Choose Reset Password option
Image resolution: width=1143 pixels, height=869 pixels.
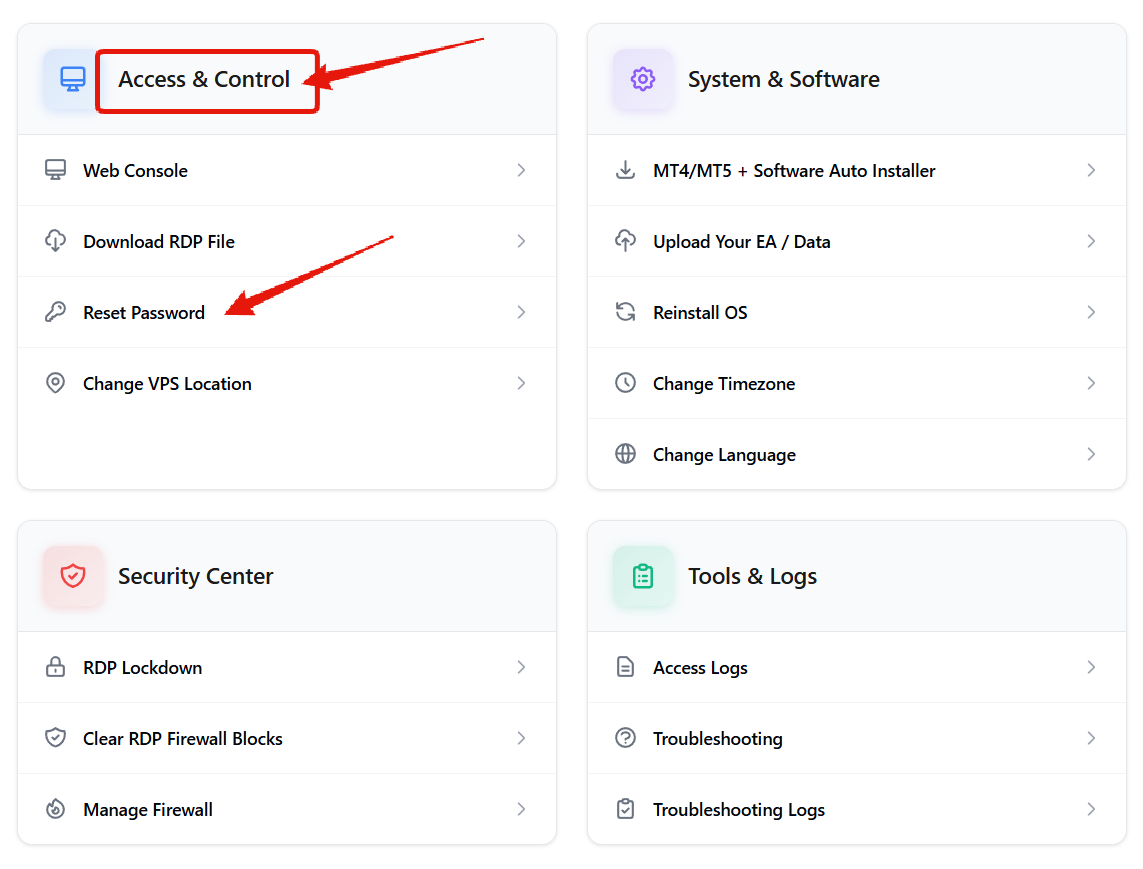286,312
